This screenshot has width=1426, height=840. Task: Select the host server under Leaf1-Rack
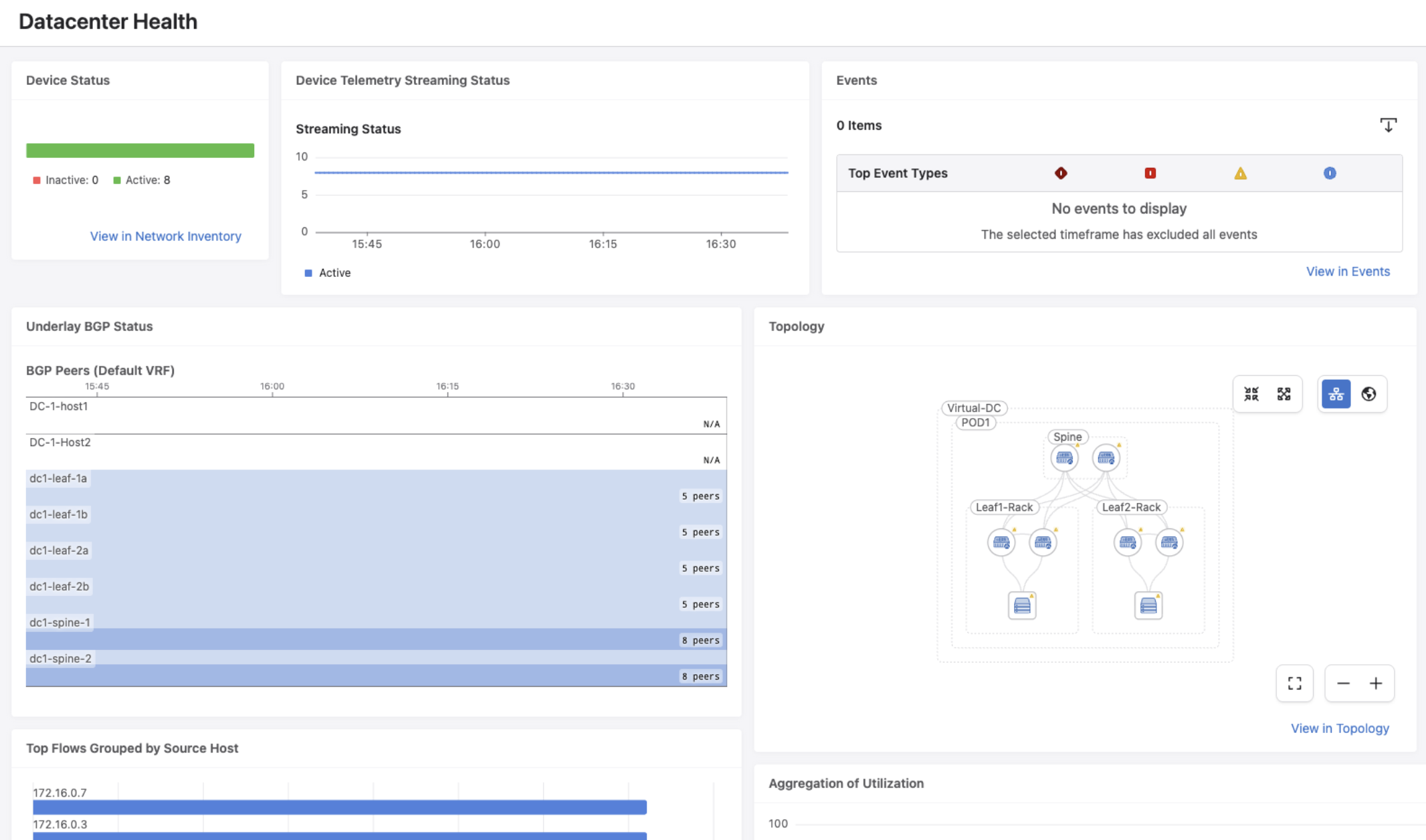click(1022, 605)
